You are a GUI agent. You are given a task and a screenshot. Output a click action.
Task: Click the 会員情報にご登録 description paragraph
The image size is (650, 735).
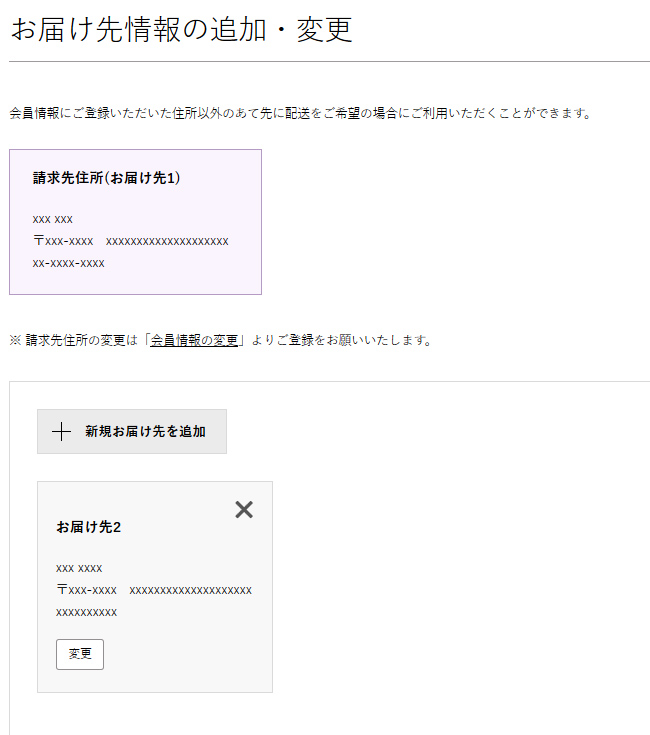[300, 113]
